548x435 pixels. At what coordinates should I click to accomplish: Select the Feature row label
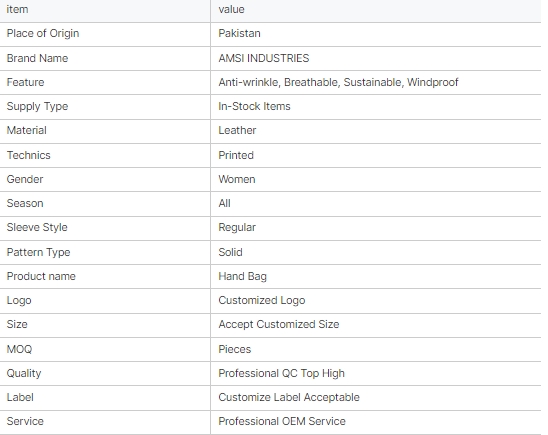(26, 82)
